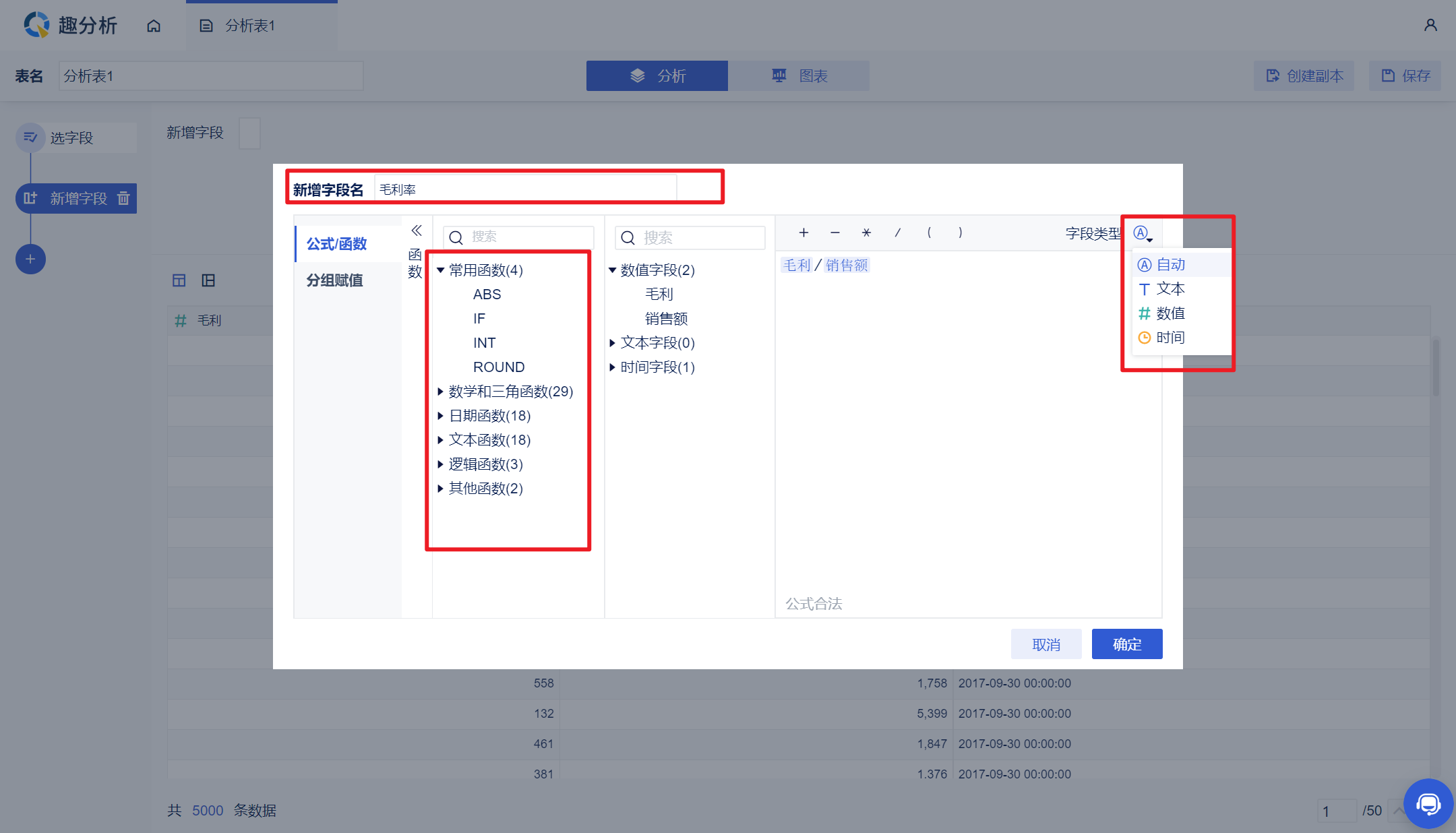1456x833 pixels.
Task: Open the customer service chat bubble
Action: pyautogui.click(x=1428, y=803)
